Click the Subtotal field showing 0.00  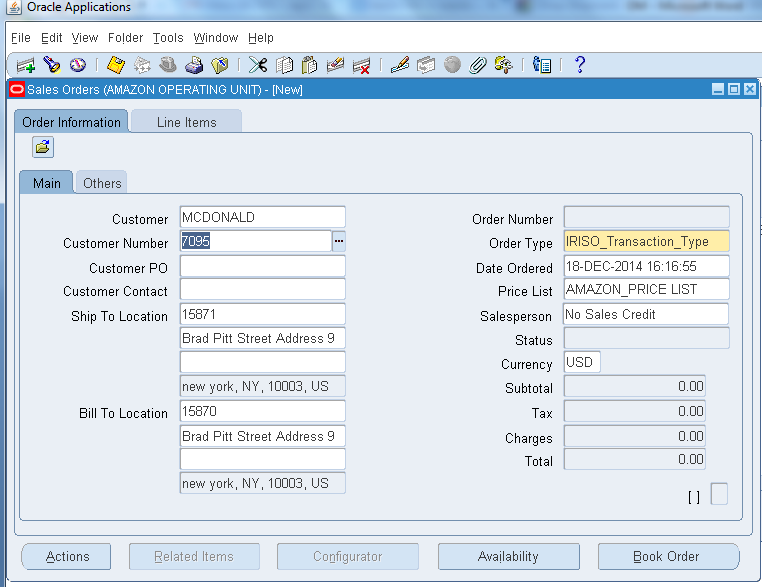pyautogui.click(x=634, y=387)
